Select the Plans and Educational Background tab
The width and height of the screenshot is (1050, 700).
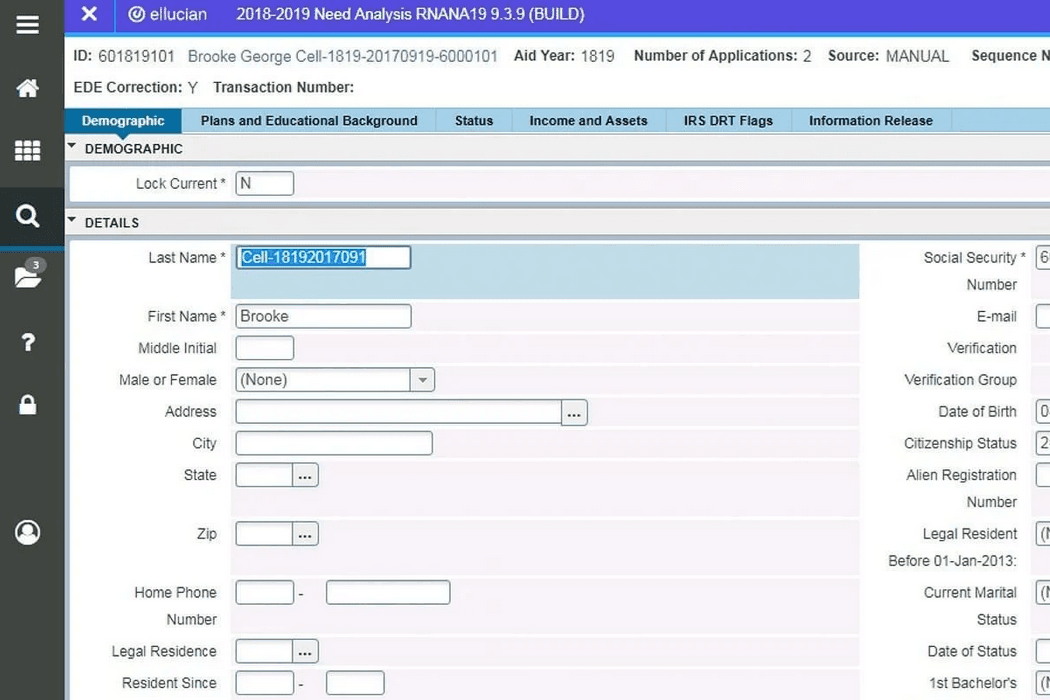pyautogui.click(x=308, y=120)
